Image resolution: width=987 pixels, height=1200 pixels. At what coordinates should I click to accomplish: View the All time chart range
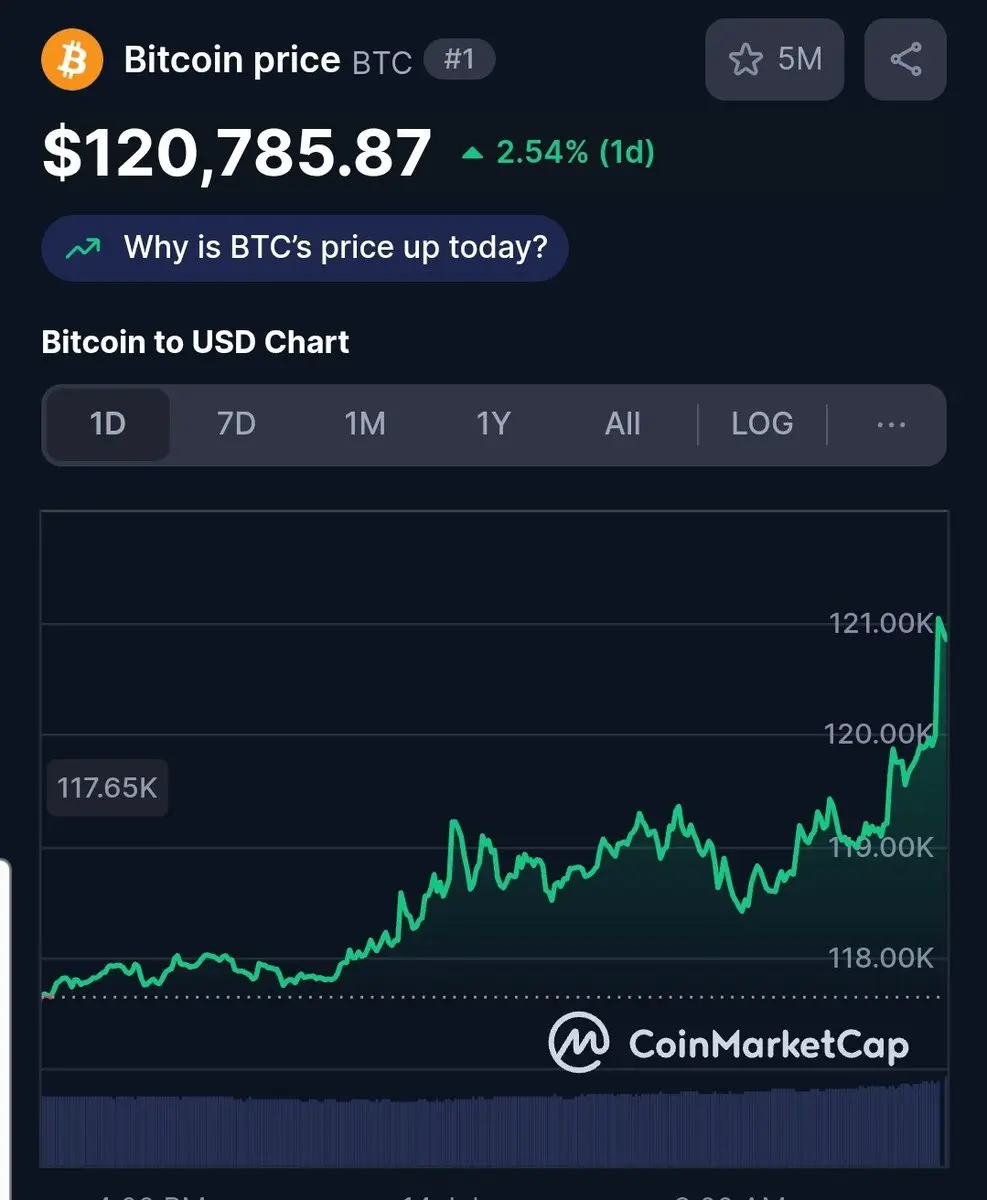point(622,424)
